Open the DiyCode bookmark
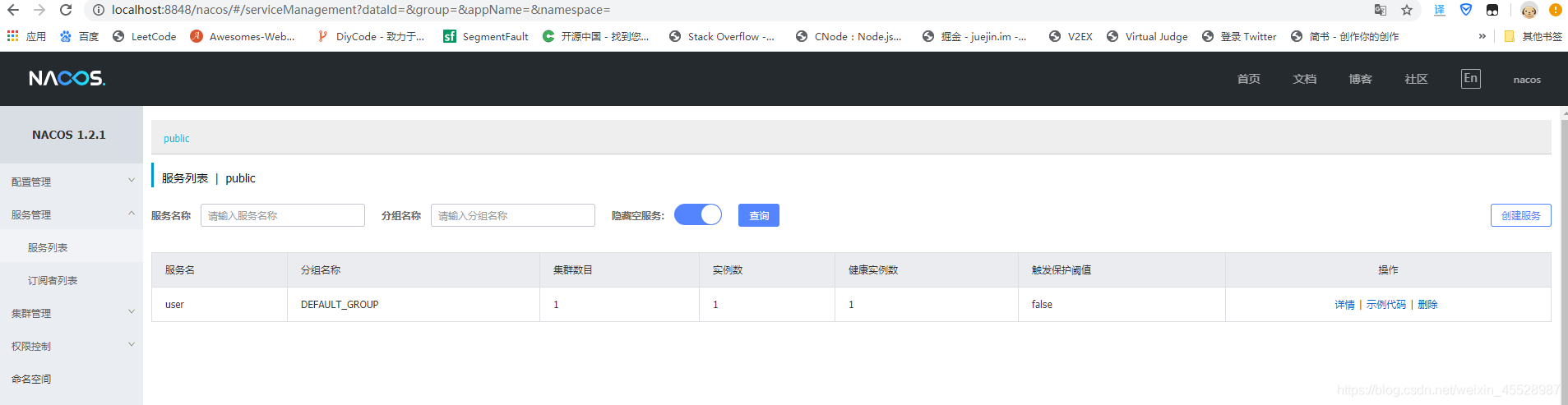 (371, 36)
